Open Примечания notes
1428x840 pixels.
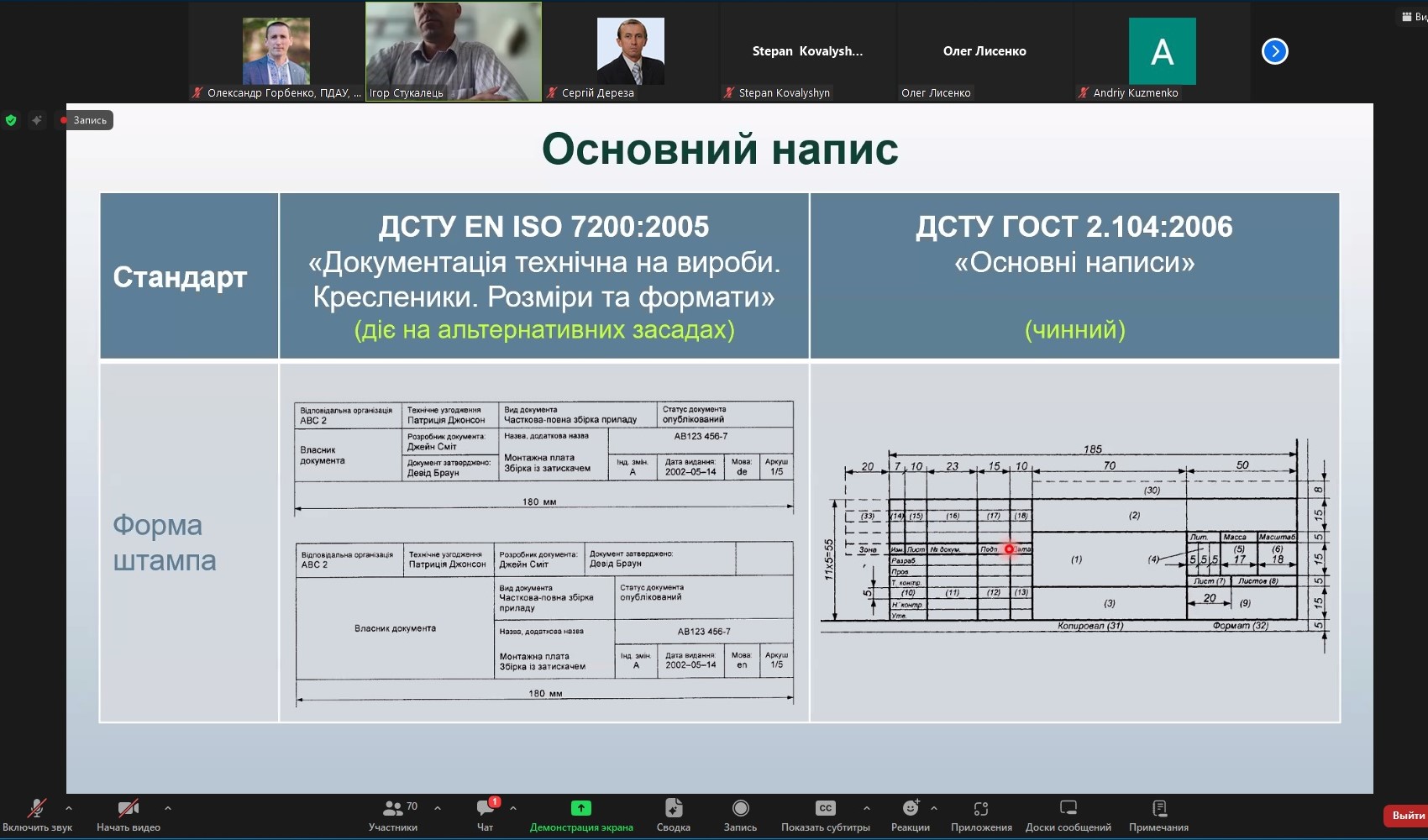(1159, 816)
